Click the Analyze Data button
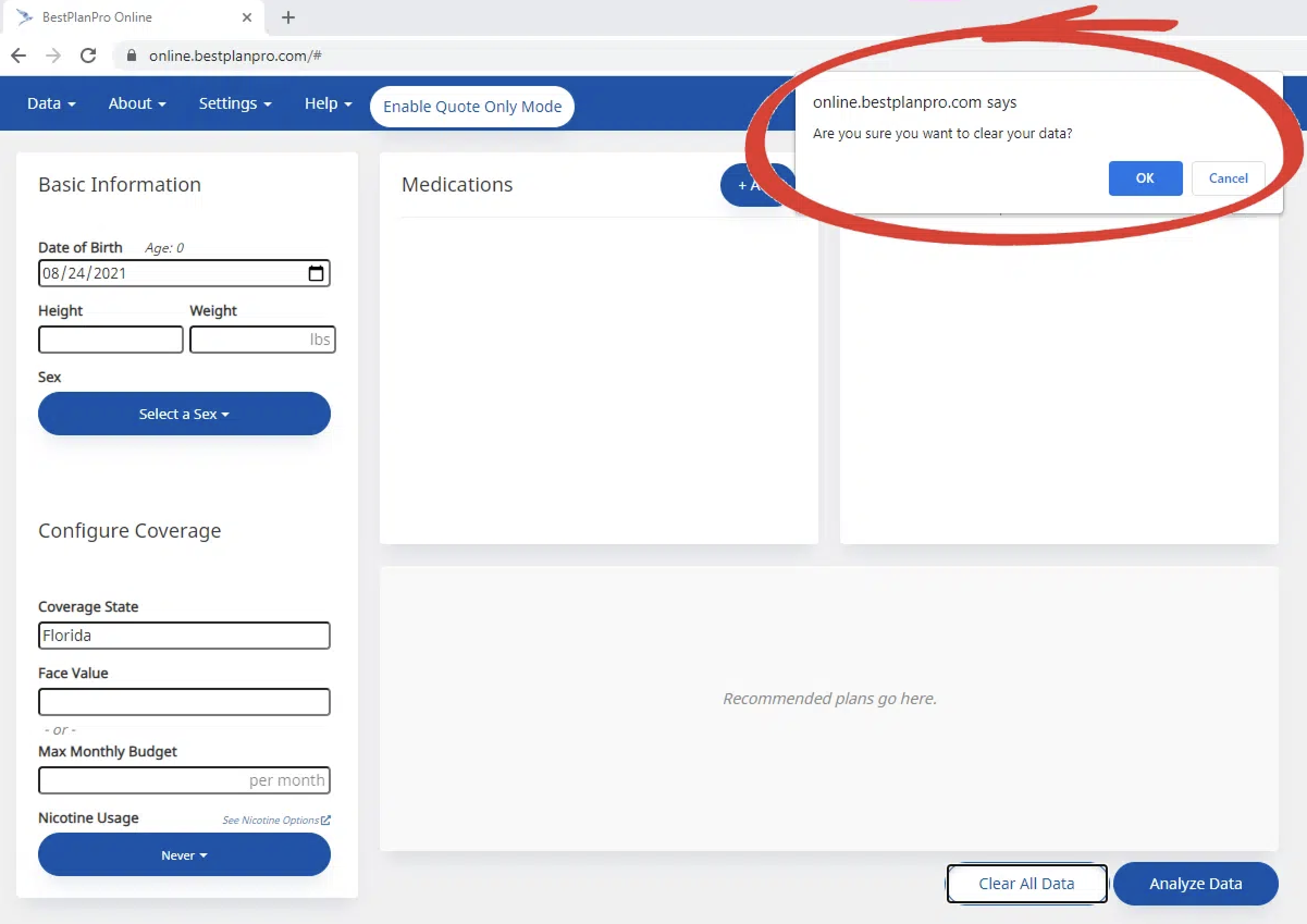 point(1195,884)
